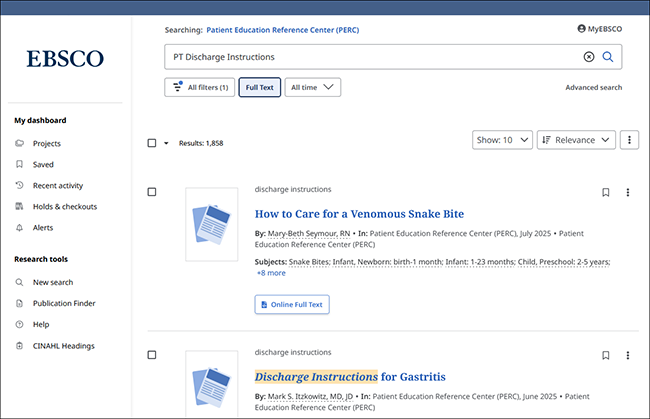This screenshot has width=650, height=419.
Task: Click the CINAHL Headings icon
Action: [19, 346]
